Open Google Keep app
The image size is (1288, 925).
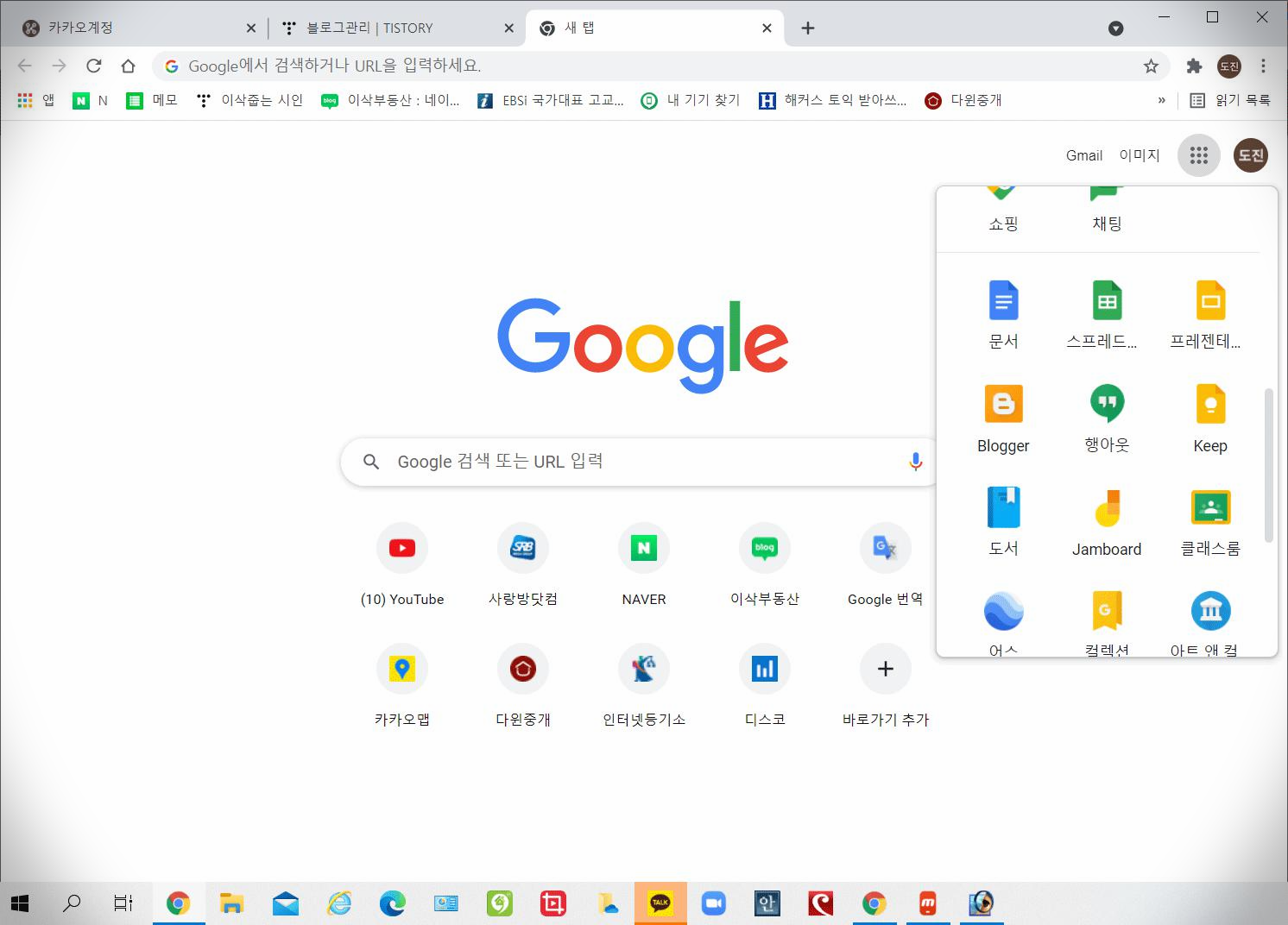point(1210,418)
